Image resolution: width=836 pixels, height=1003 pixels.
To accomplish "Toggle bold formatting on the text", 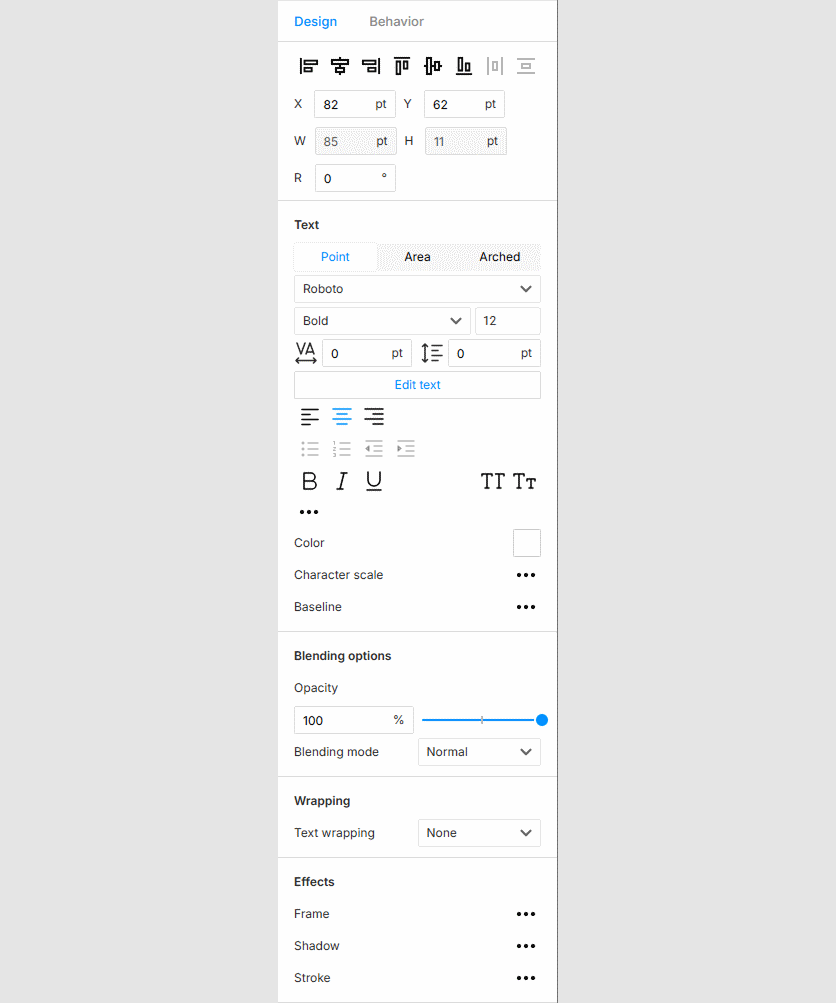I will [x=309, y=481].
